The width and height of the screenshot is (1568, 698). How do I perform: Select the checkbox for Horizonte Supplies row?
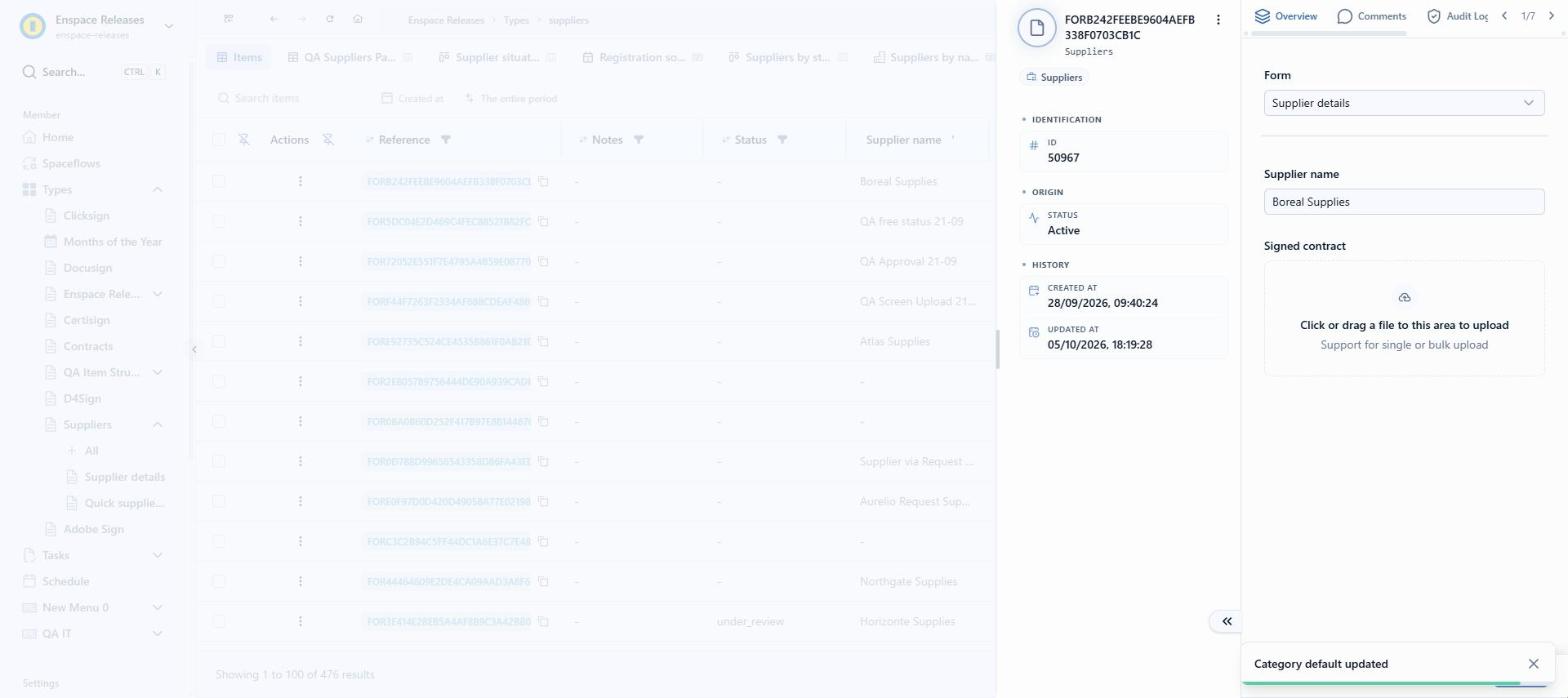tap(219, 621)
